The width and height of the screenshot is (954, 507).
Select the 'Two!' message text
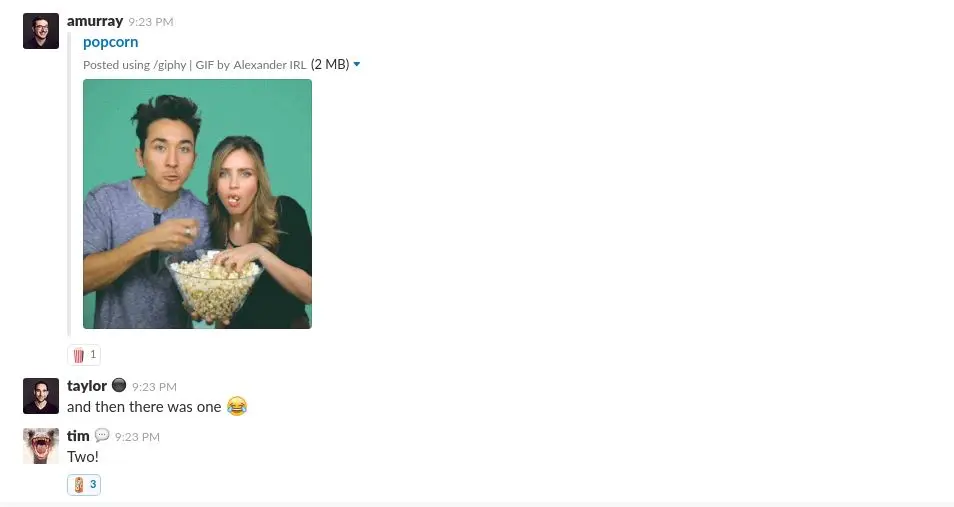[83, 457]
